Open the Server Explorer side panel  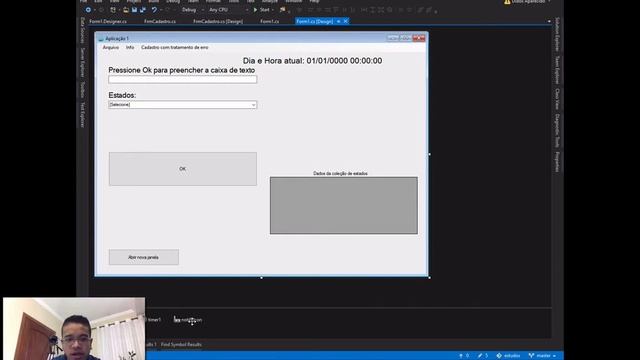82,62
